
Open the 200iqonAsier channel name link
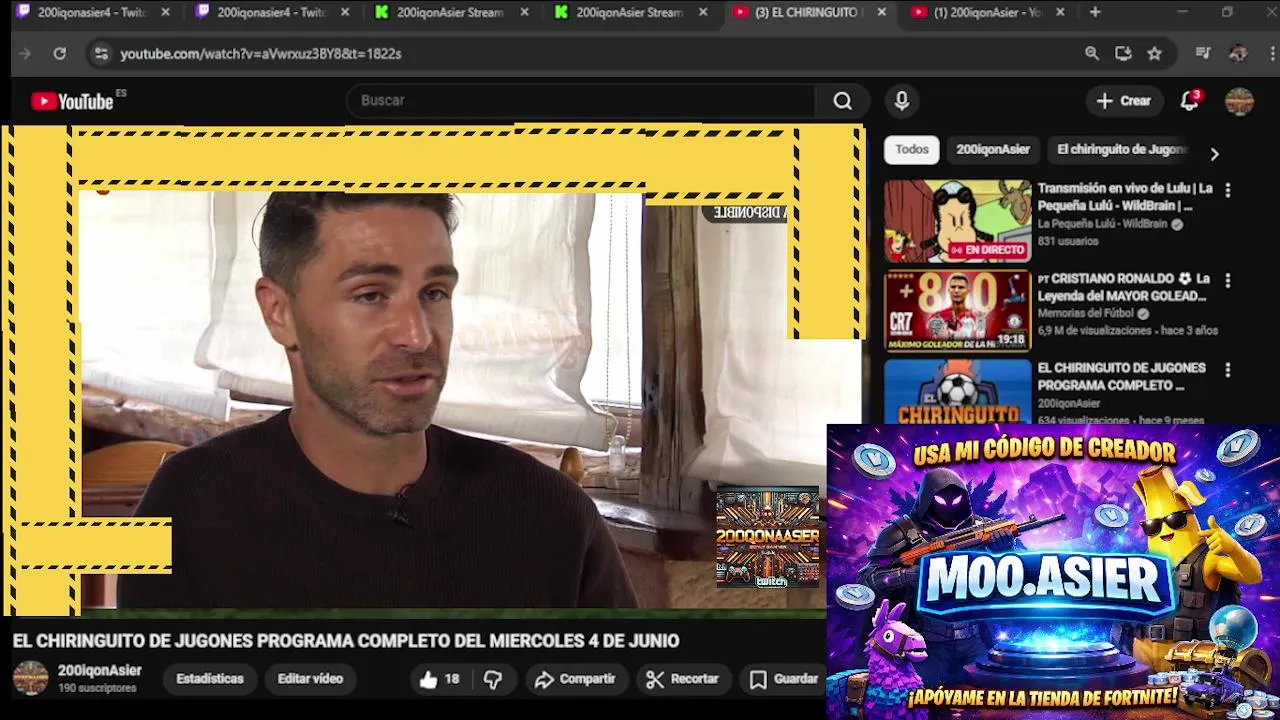coord(99,671)
